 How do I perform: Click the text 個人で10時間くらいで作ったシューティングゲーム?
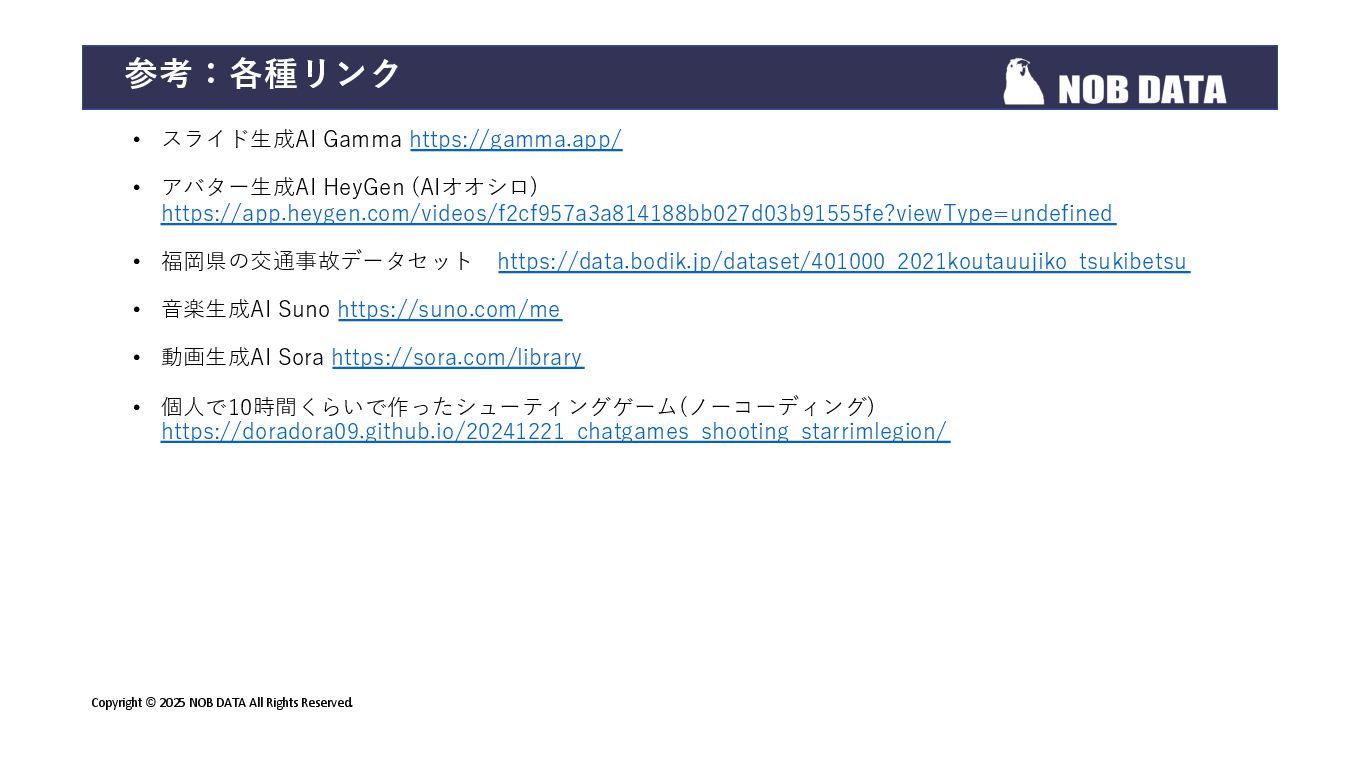coord(418,406)
